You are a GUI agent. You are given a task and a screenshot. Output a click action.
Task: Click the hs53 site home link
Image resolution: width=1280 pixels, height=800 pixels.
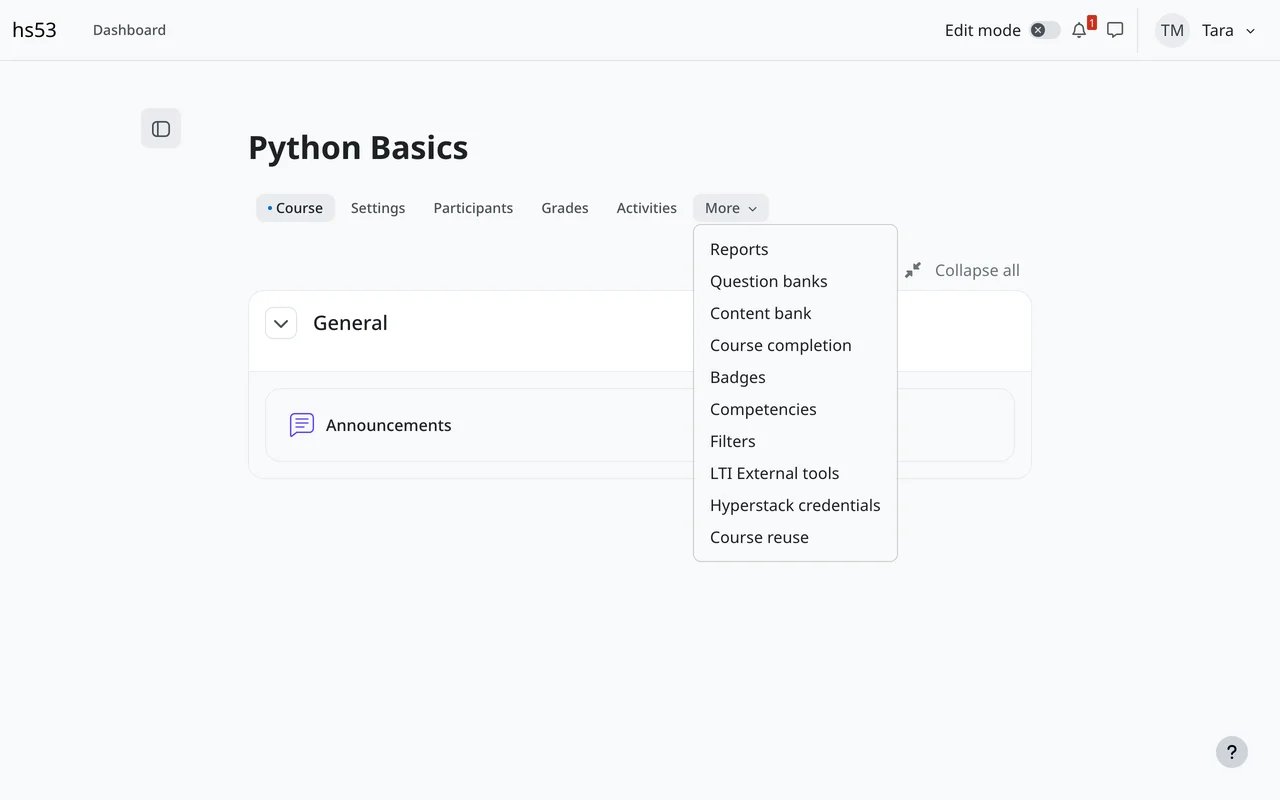(x=35, y=30)
